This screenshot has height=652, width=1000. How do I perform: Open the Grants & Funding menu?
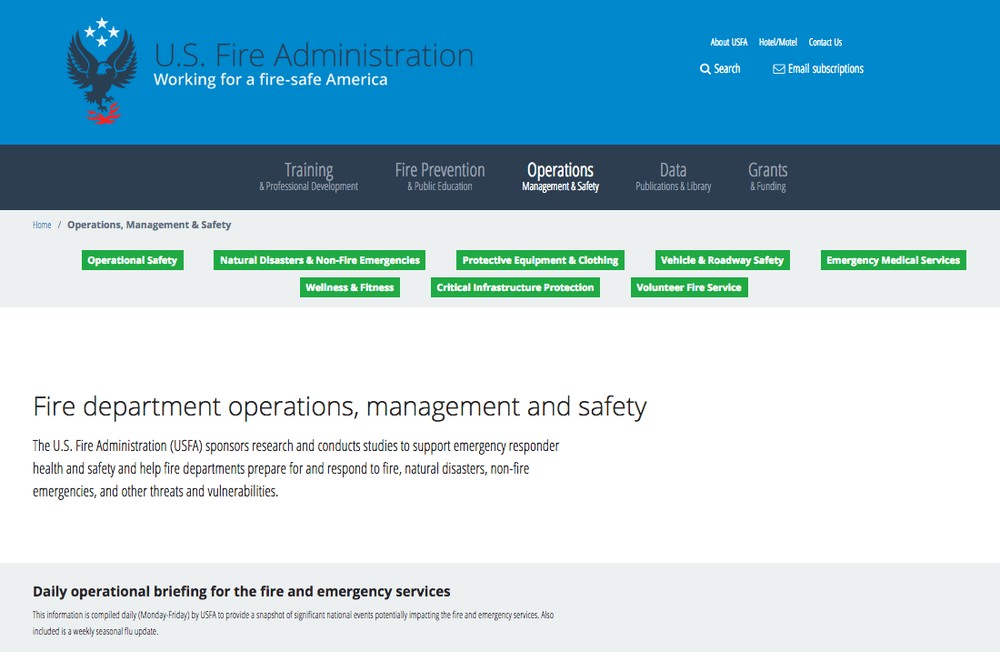pos(767,177)
